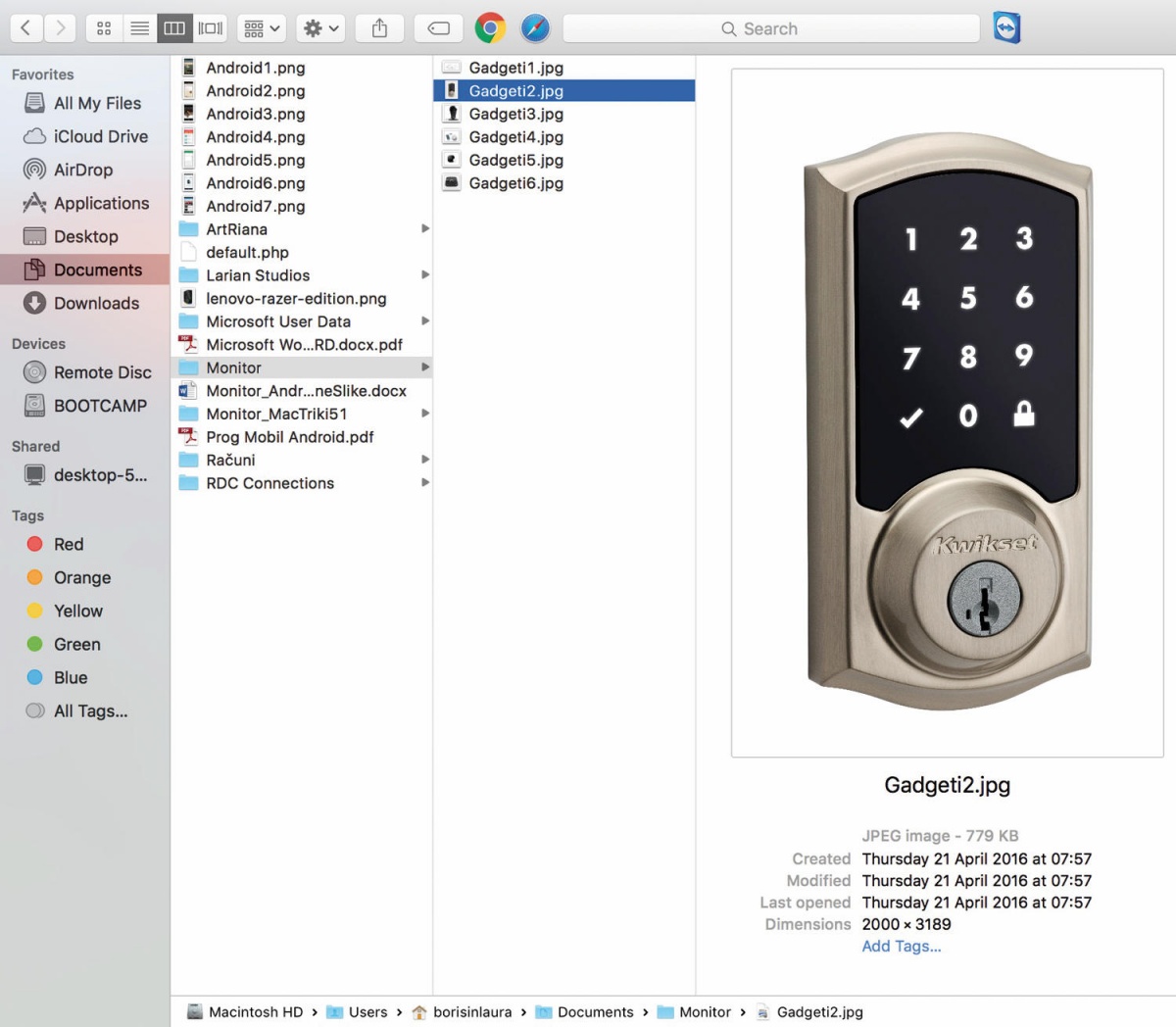Open iCloud Drive in sidebar
Viewport: 1176px width, 1027px height.
(84, 136)
